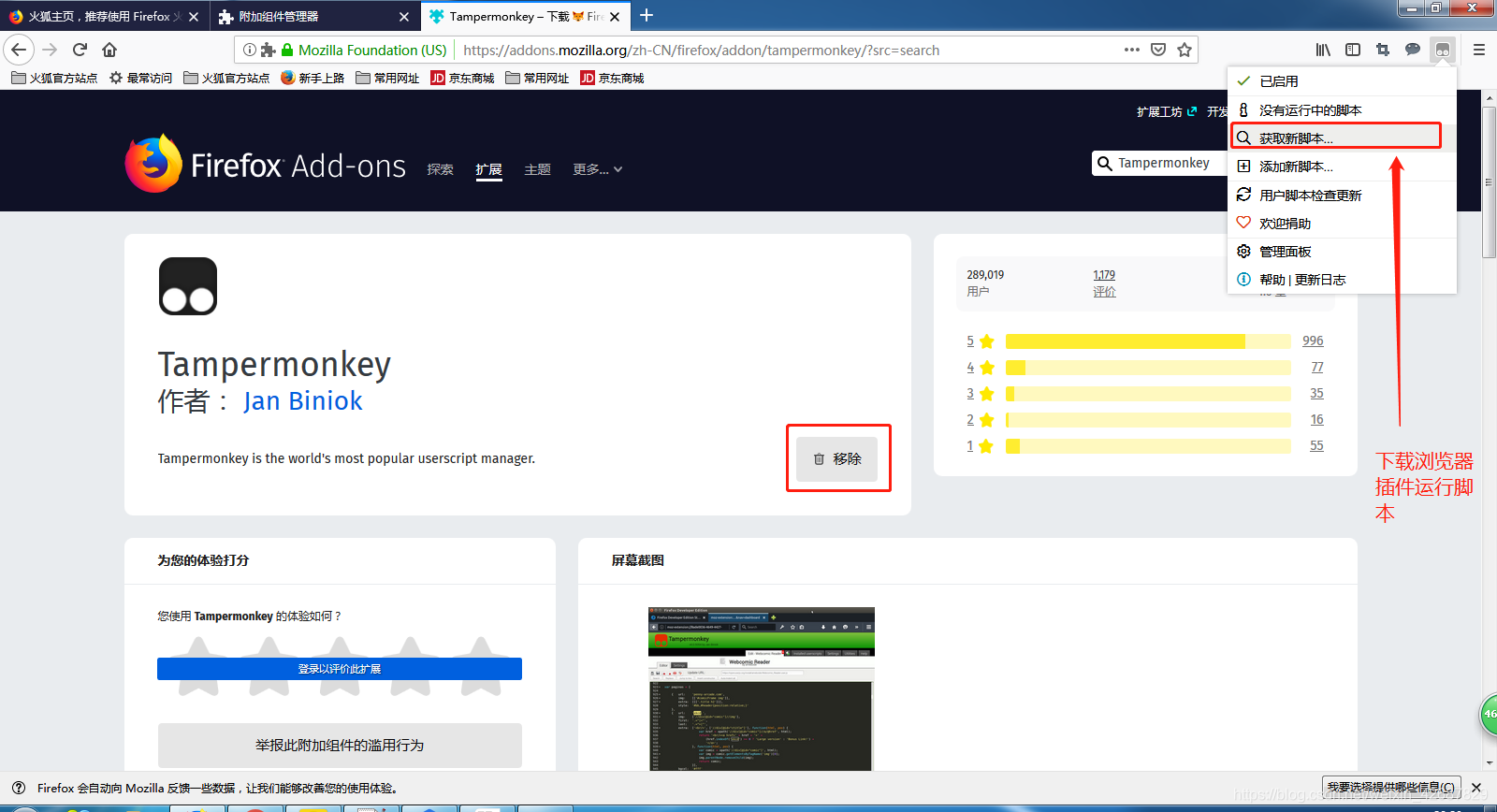1497x812 pixels.
Task: Toggle the 已启用 enabled checkmark
Action: pyautogui.click(x=1243, y=81)
